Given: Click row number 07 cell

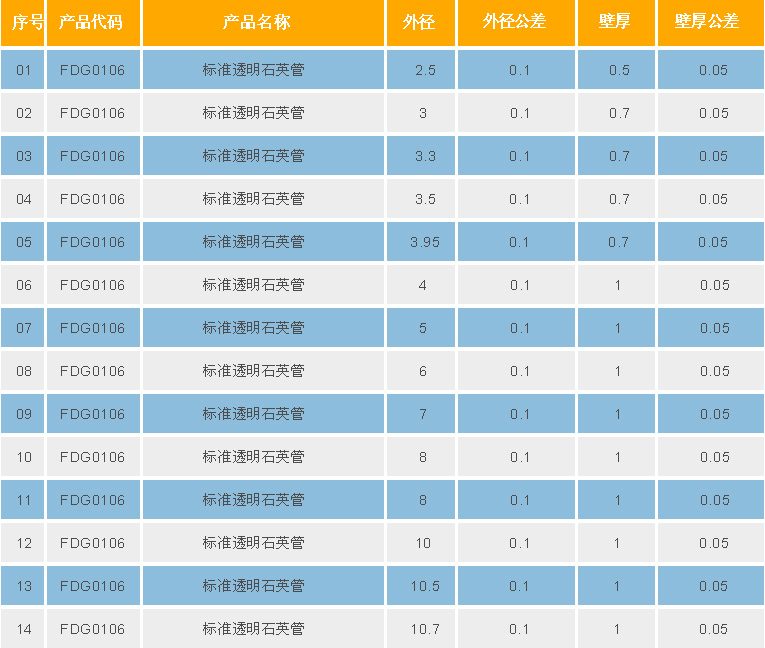Looking at the screenshot, I should click(x=24, y=328).
